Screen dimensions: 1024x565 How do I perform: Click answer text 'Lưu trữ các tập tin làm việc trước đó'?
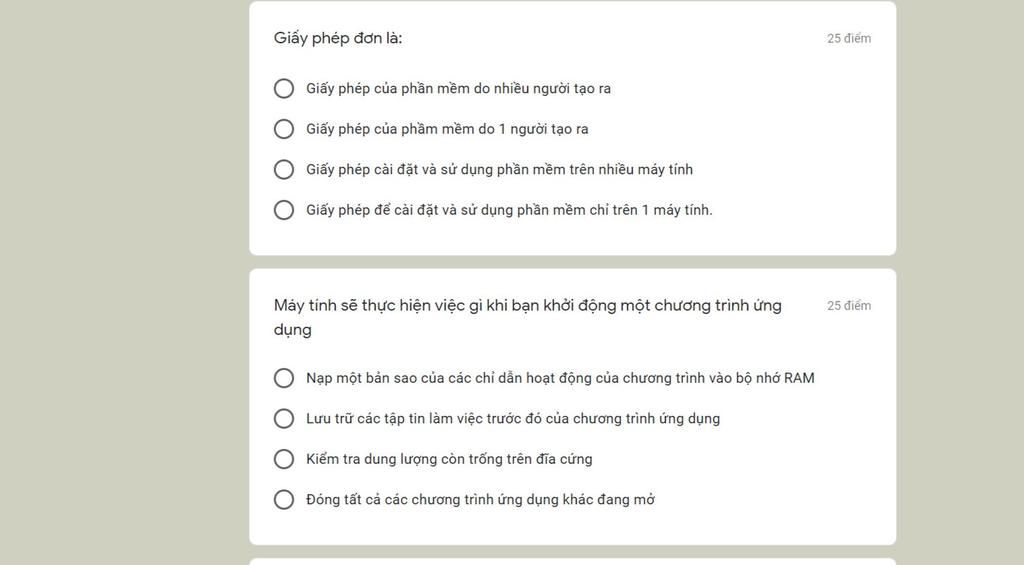(513, 418)
